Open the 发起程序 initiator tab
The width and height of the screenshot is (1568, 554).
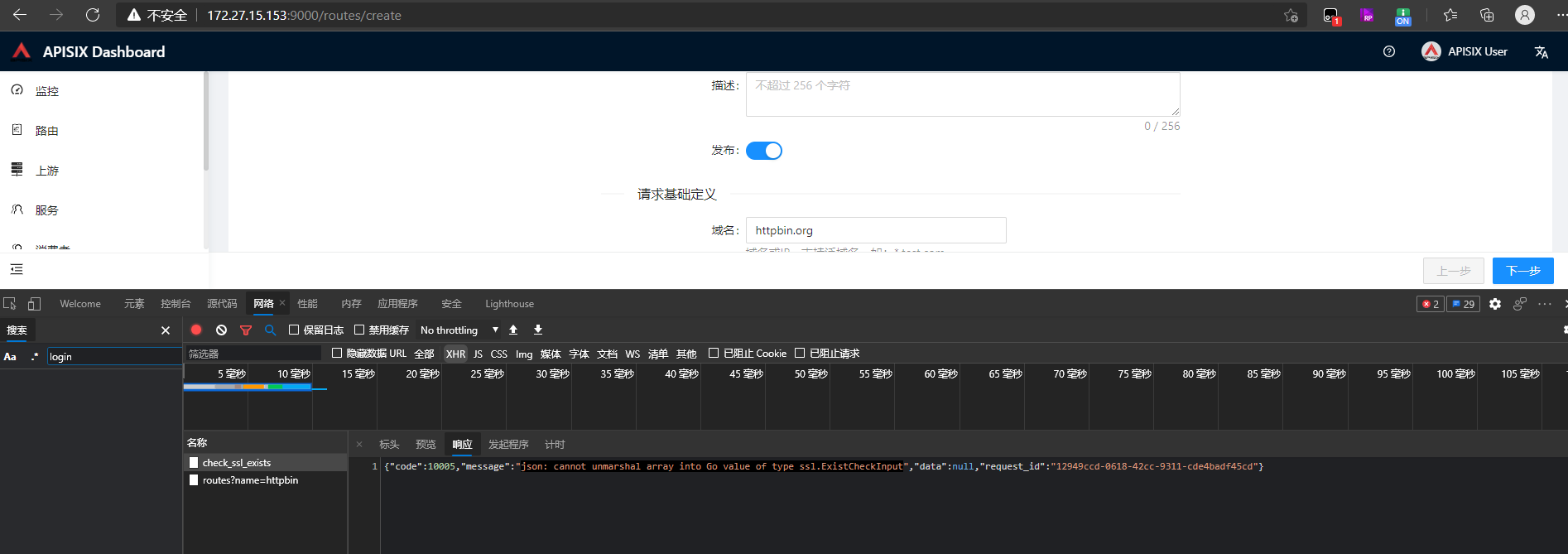click(508, 445)
